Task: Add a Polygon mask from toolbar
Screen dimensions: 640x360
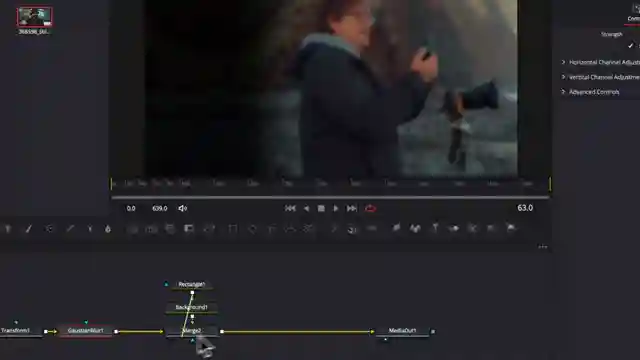Action: click(x=271, y=229)
